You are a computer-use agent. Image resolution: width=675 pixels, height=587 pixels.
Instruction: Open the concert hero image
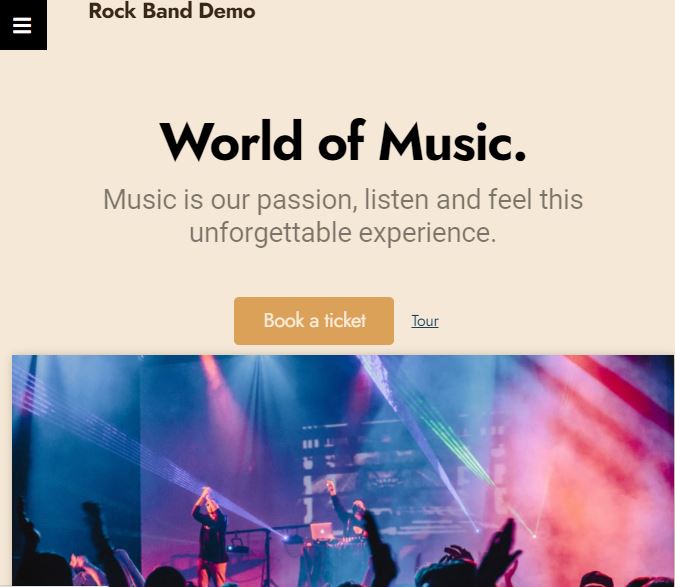(343, 471)
